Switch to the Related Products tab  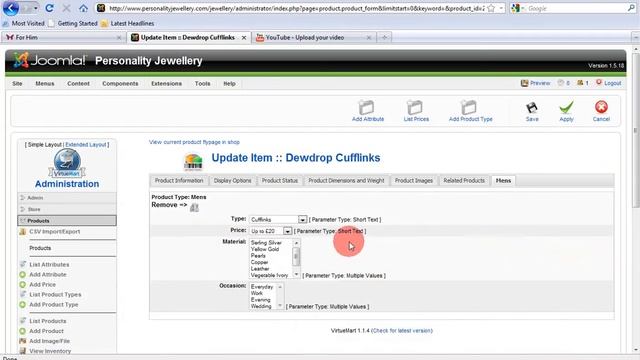click(x=464, y=180)
